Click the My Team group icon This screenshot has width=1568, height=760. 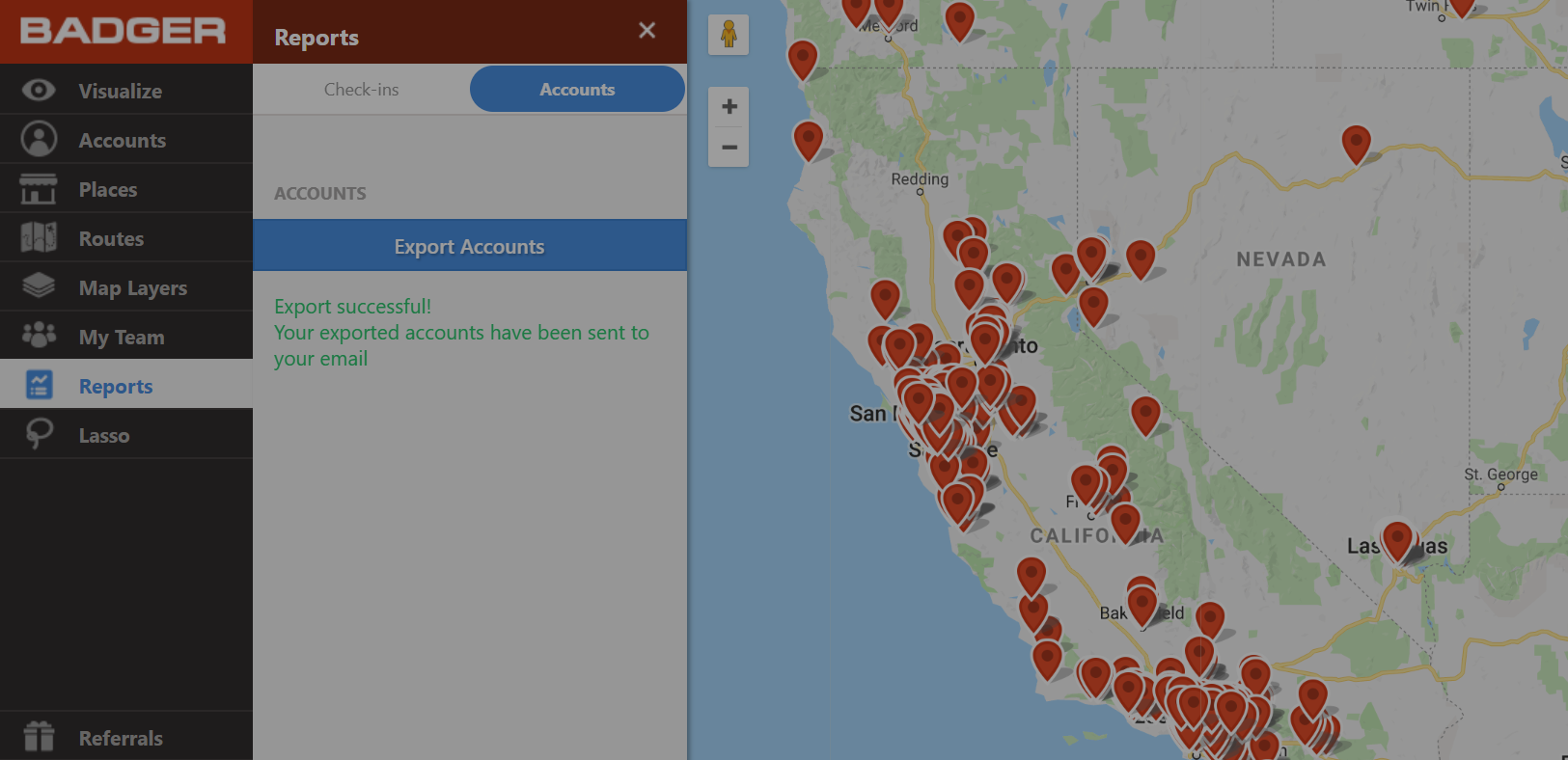pyautogui.click(x=39, y=335)
